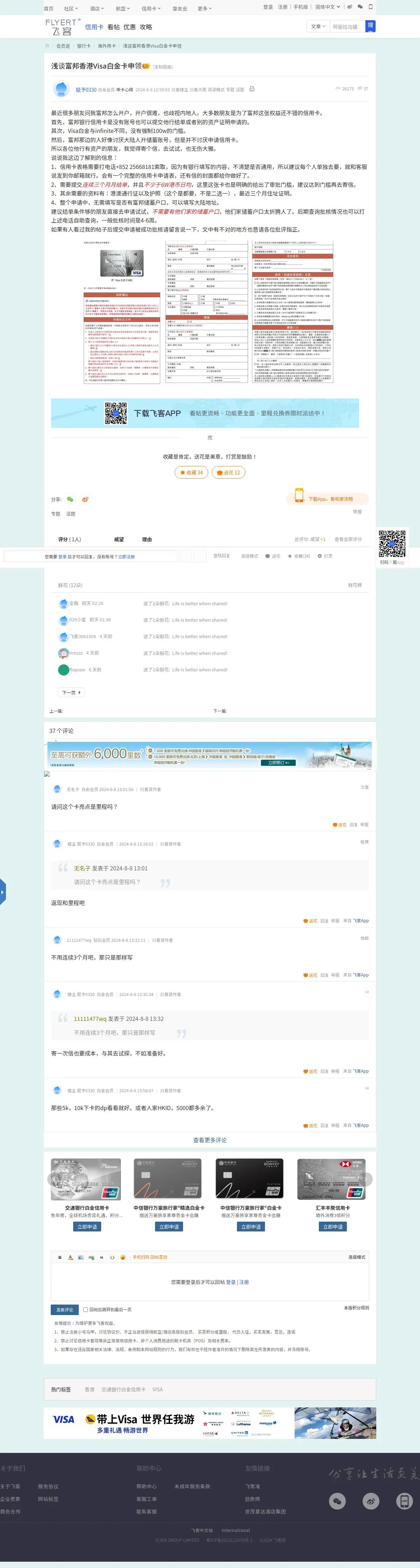The image size is (420, 1568).
Task: Expand 社区 dropdown in top nav
Action: click(x=71, y=8)
